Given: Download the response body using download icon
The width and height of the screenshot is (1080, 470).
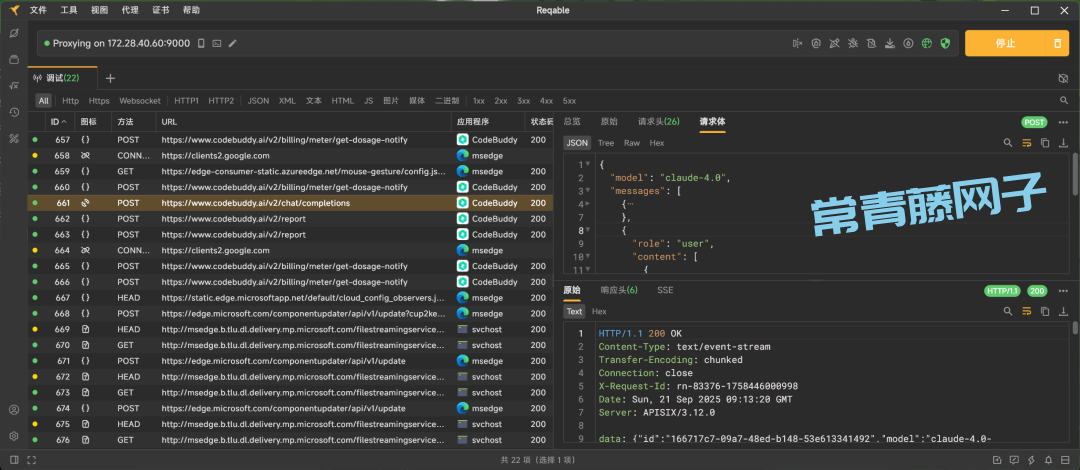Looking at the screenshot, I should [x=1063, y=310].
